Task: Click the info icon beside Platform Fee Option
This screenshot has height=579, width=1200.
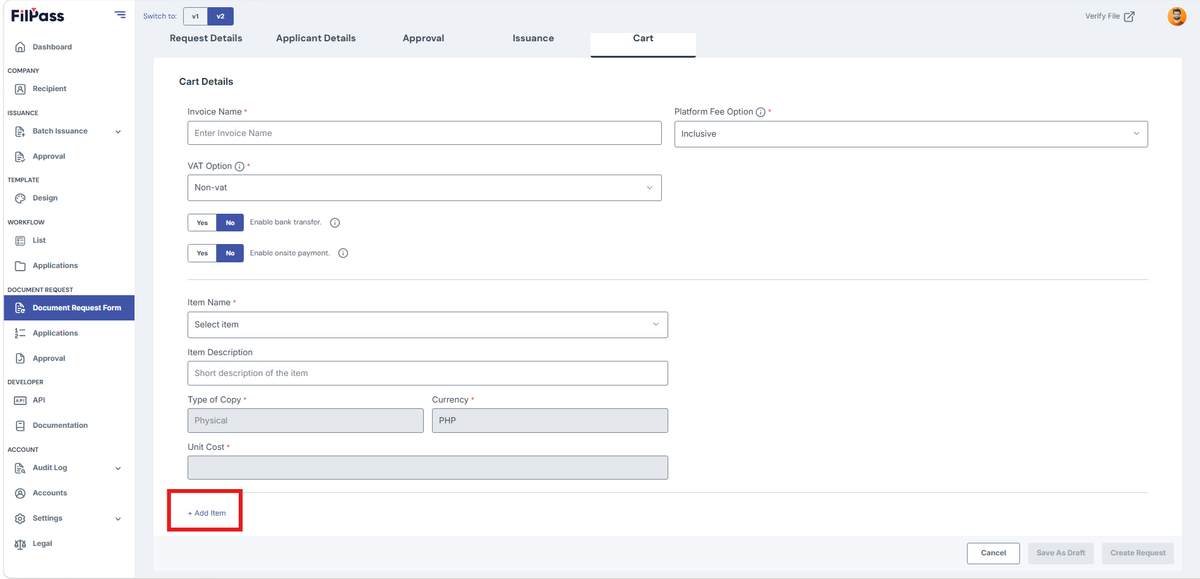Action: 761,112
